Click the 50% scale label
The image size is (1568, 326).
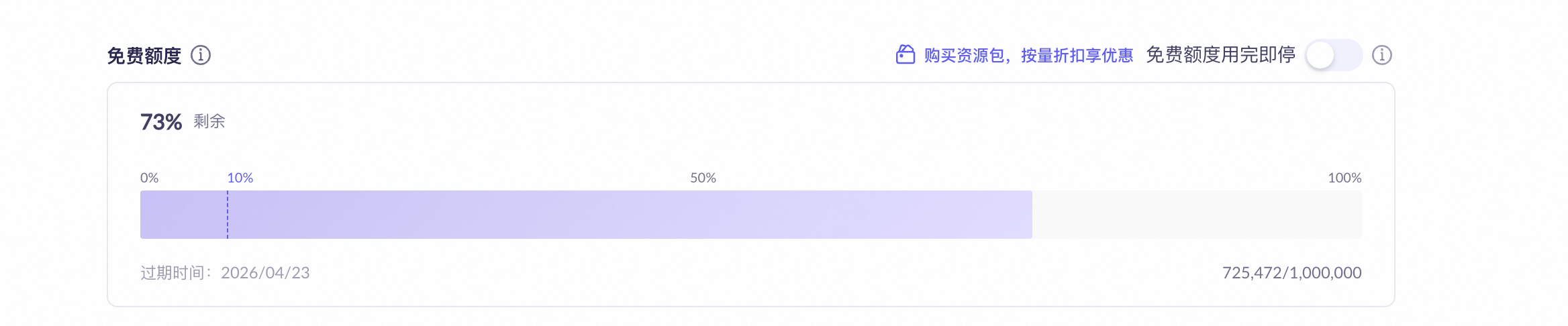[x=703, y=178]
